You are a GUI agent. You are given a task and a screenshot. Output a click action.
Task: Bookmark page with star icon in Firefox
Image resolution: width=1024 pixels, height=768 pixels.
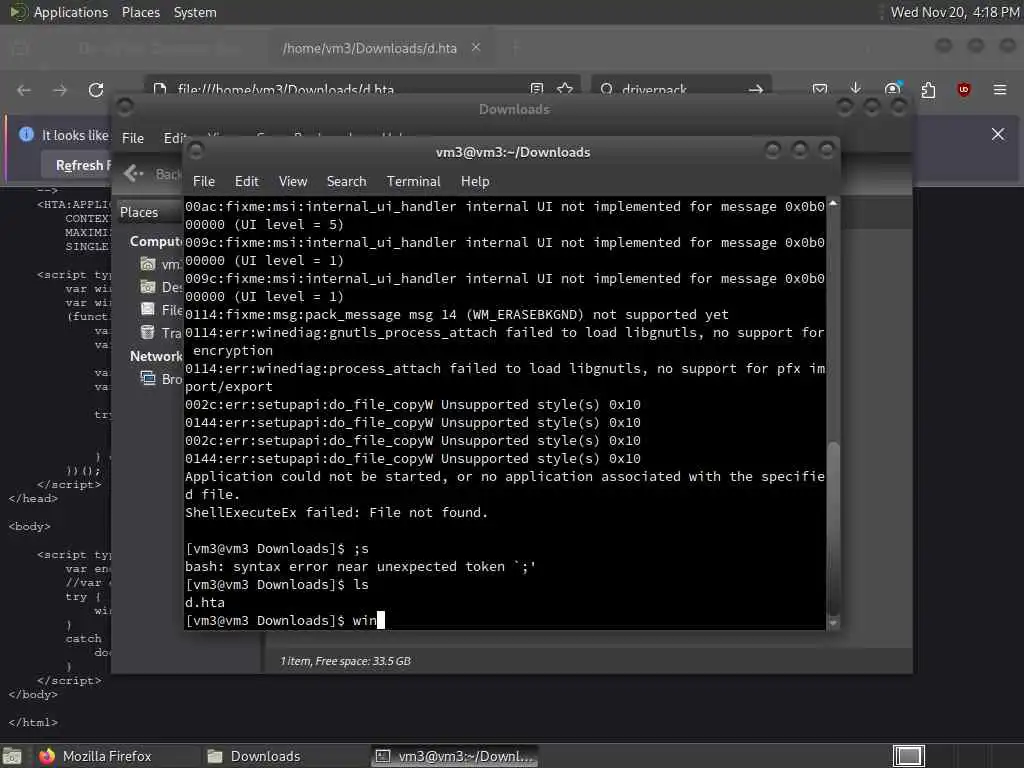click(x=565, y=89)
